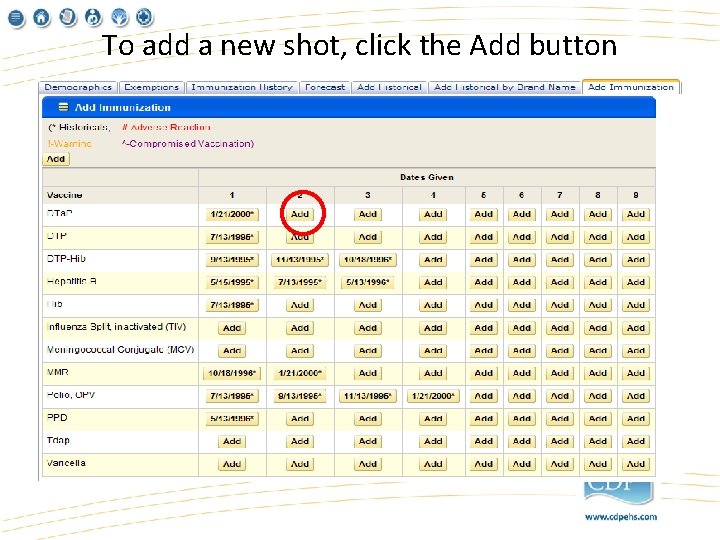
Task: Click Add for DTP-Hib dose 4
Action: (433, 259)
